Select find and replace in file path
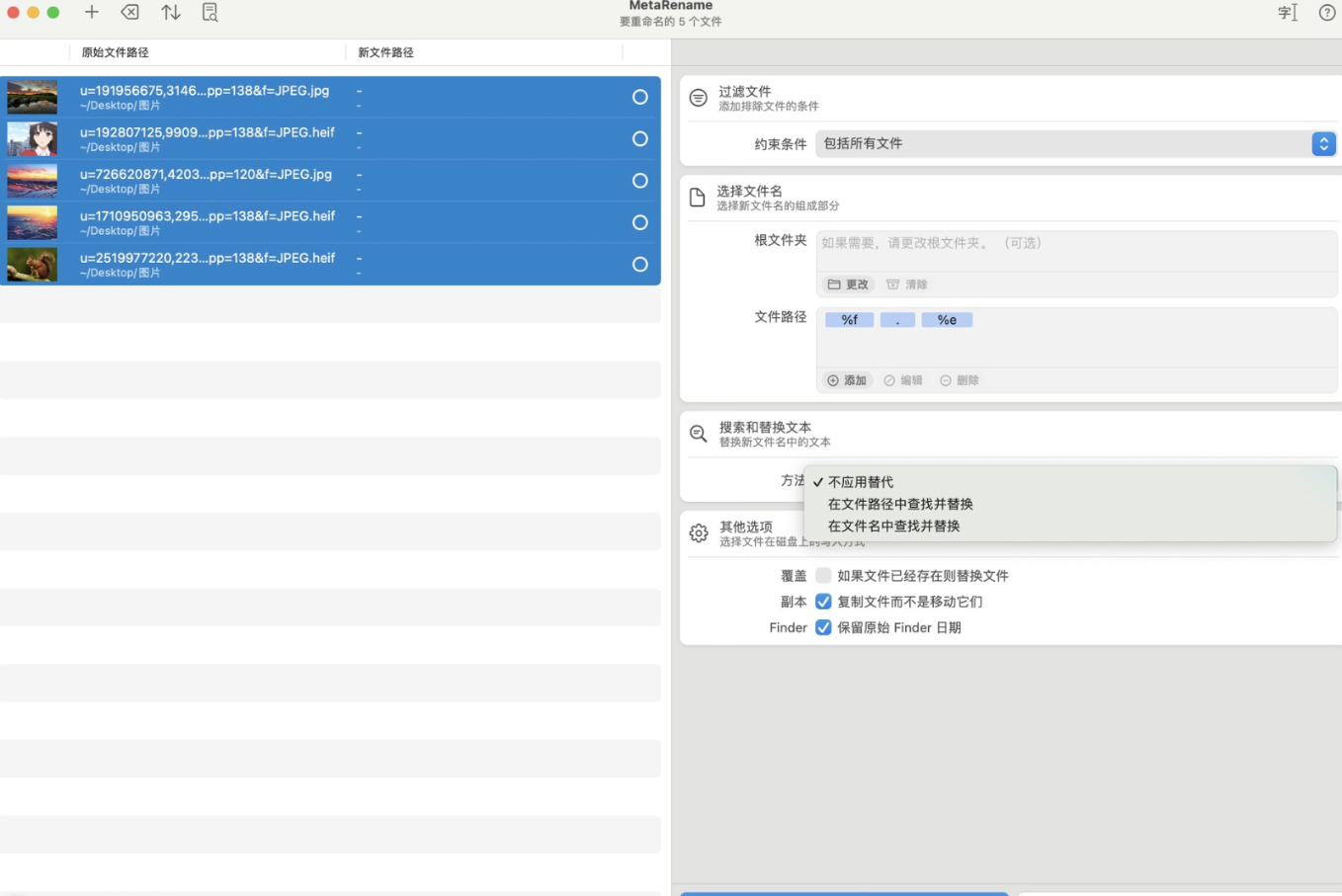This screenshot has height=896, width=1342. click(x=900, y=504)
